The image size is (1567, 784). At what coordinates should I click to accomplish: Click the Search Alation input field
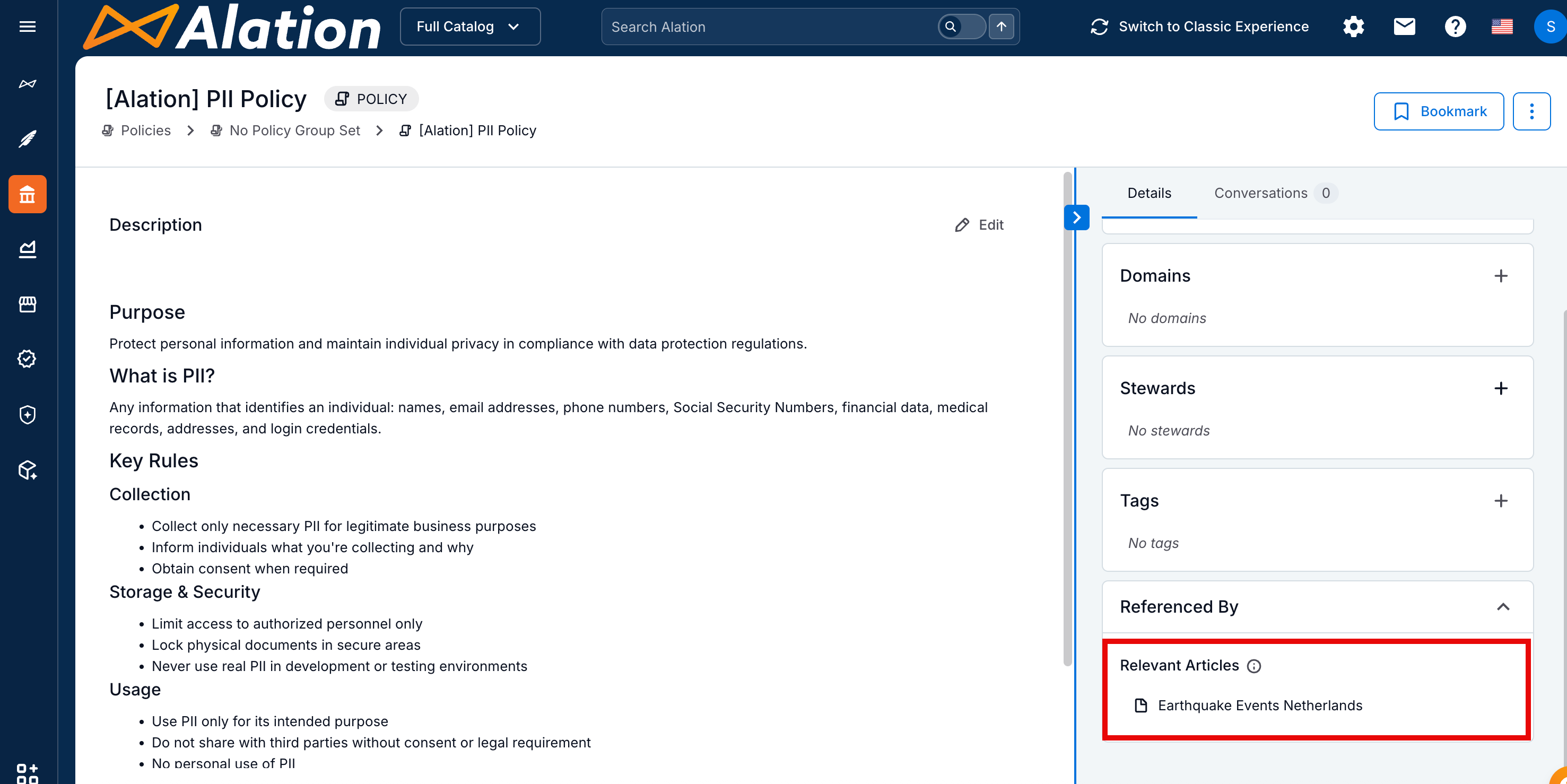[x=767, y=27]
